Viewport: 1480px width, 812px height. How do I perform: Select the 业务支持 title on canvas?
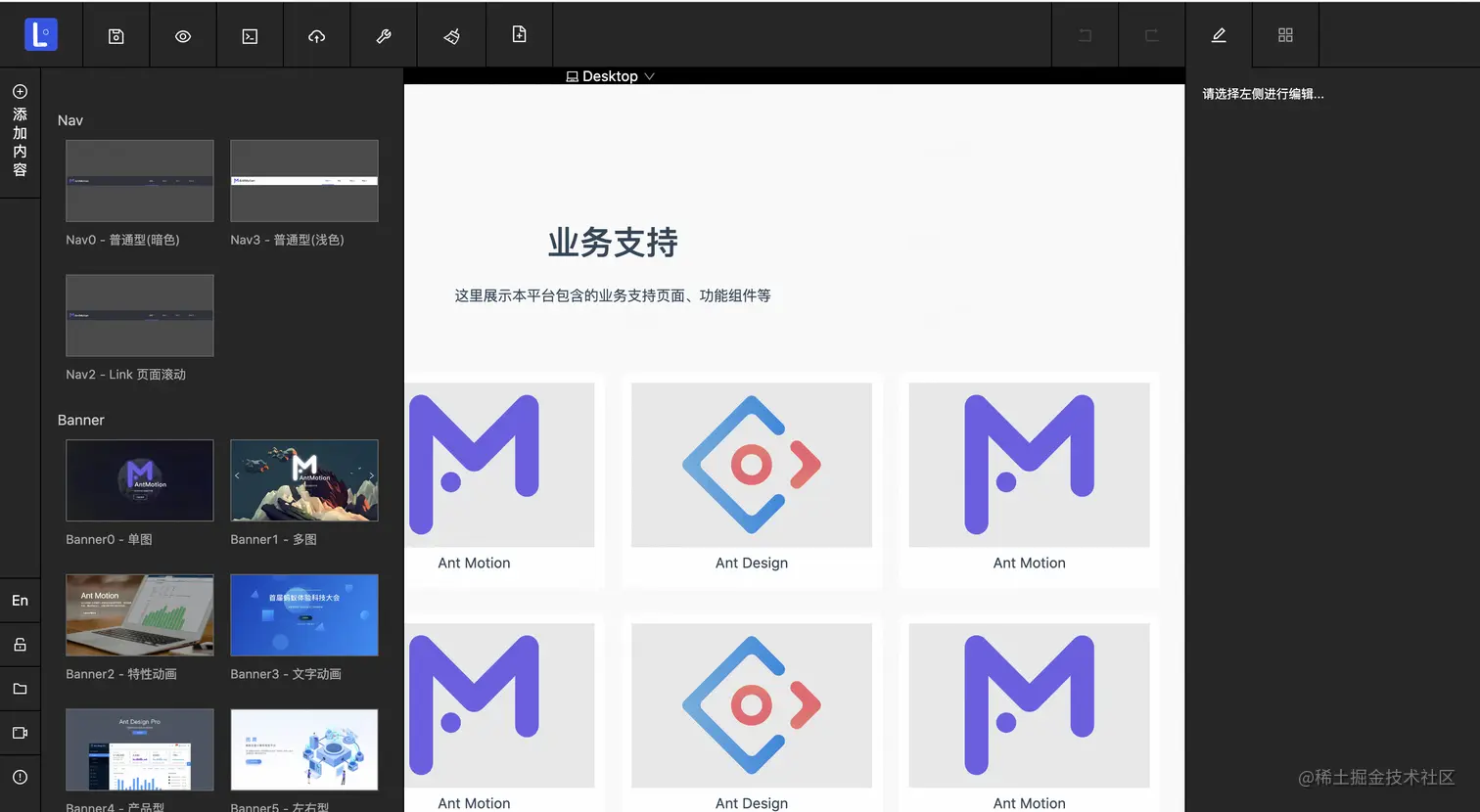tap(613, 243)
